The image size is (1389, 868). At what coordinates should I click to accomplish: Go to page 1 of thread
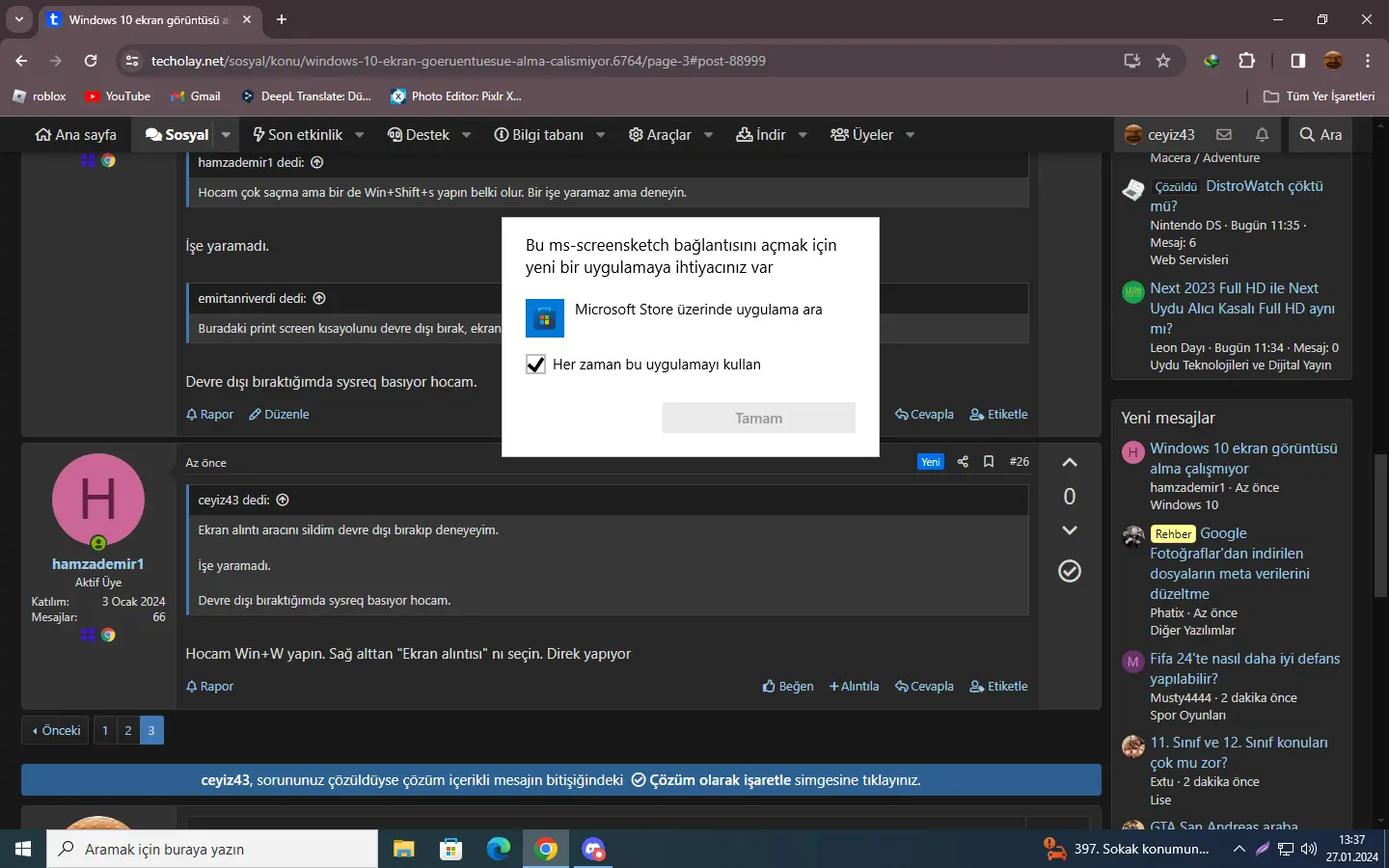point(105,730)
